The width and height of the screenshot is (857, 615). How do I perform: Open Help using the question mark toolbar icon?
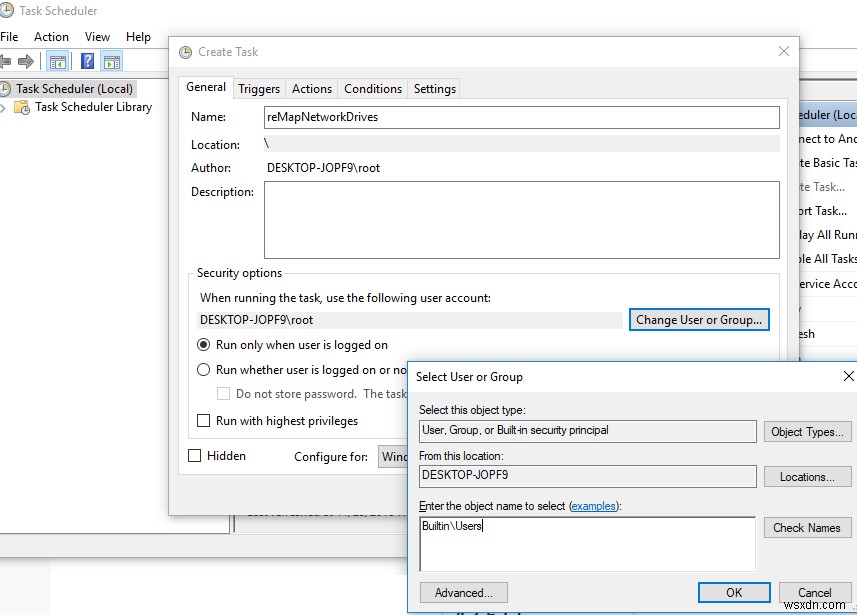(x=88, y=60)
